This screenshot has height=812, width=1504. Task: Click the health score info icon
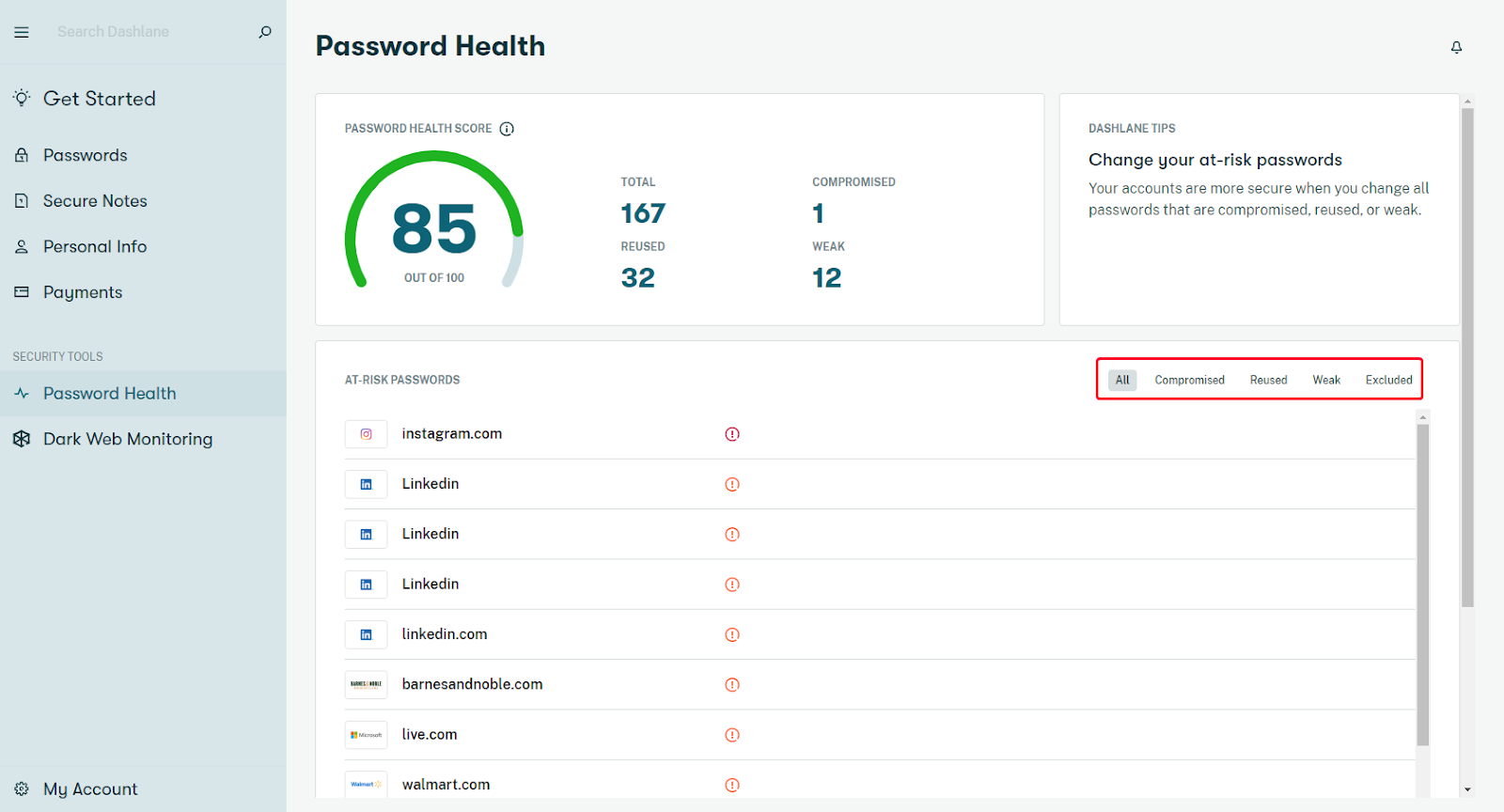pyautogui.click(x=507, y=129)
